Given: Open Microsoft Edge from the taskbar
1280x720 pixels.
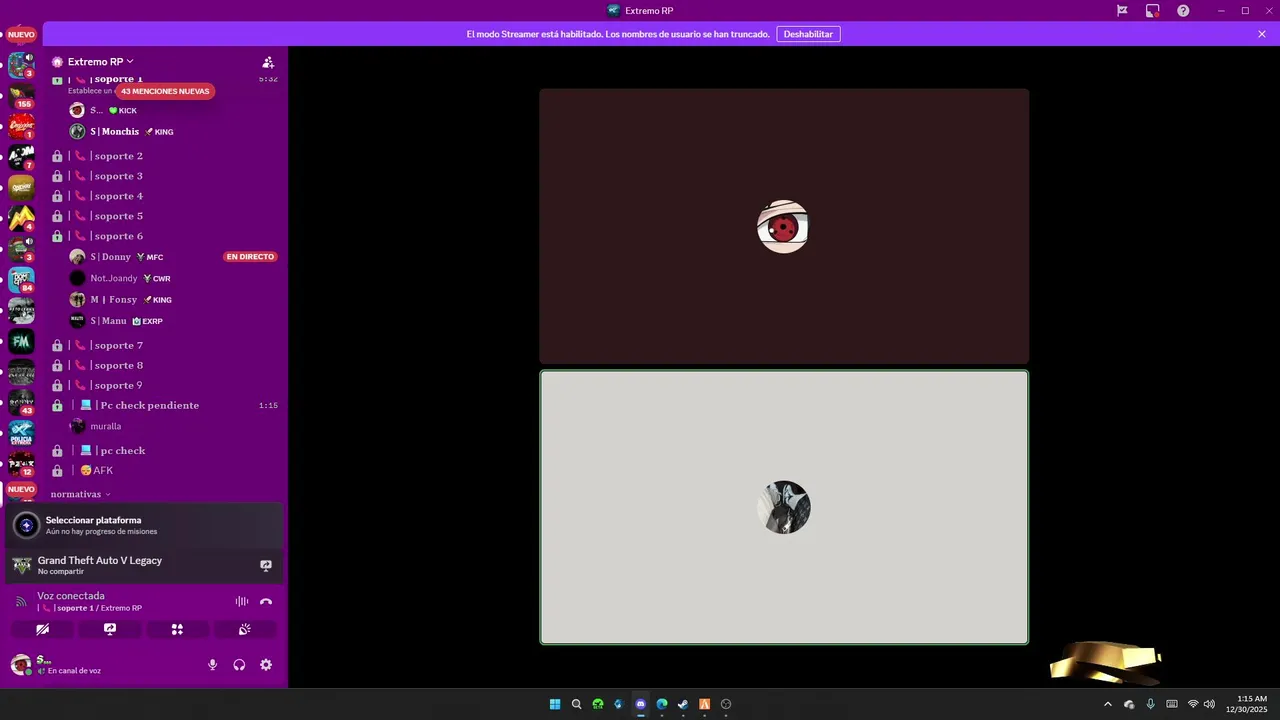Looking at the screenshot, I should (x=662, y=704).
